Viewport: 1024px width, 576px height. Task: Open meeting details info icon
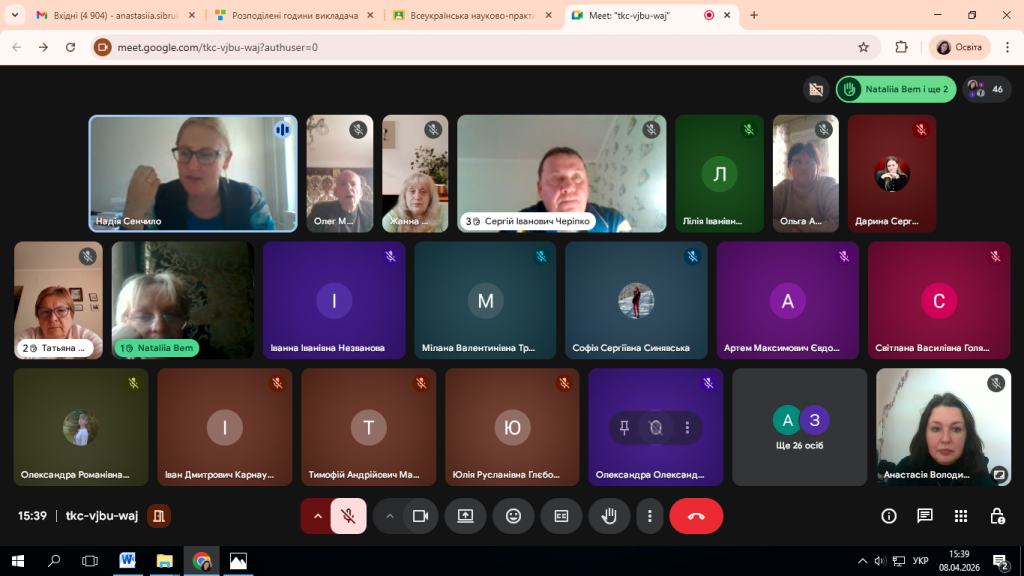(x=888, y=516)
